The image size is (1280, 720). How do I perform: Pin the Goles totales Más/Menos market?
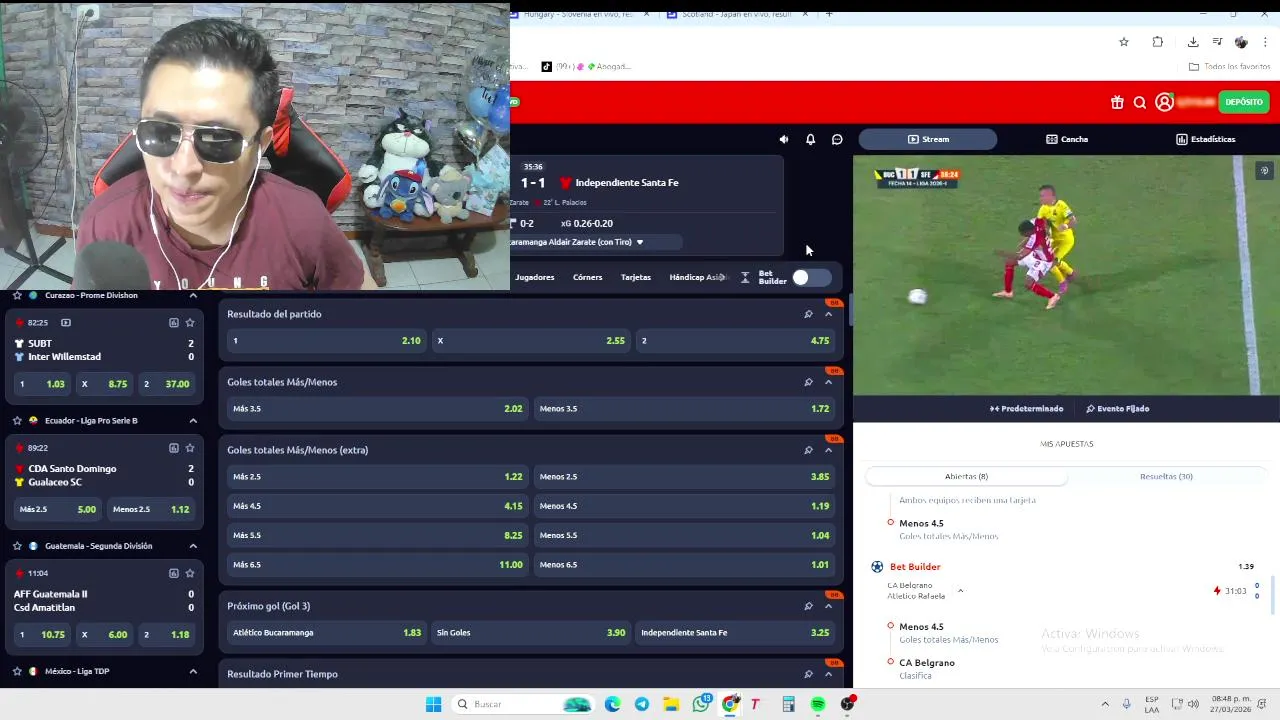[x=808, y=382]
